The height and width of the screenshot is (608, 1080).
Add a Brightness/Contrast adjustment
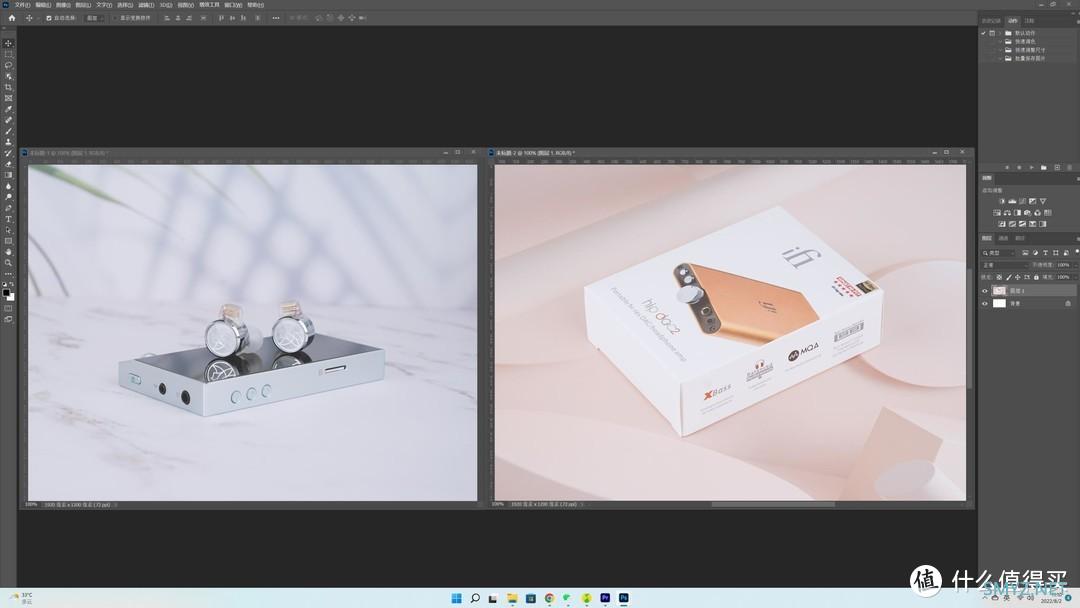(1001, 201)
